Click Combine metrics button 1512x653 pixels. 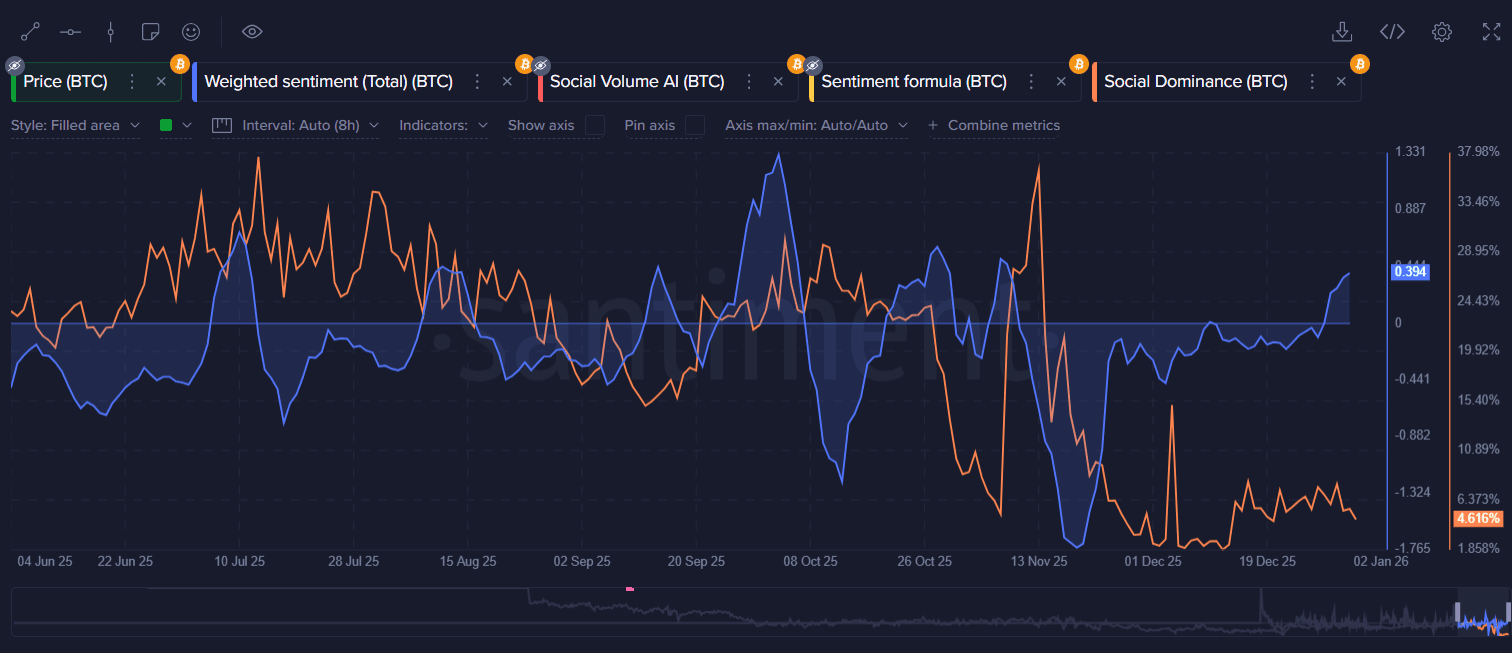[x=994, y=125]
